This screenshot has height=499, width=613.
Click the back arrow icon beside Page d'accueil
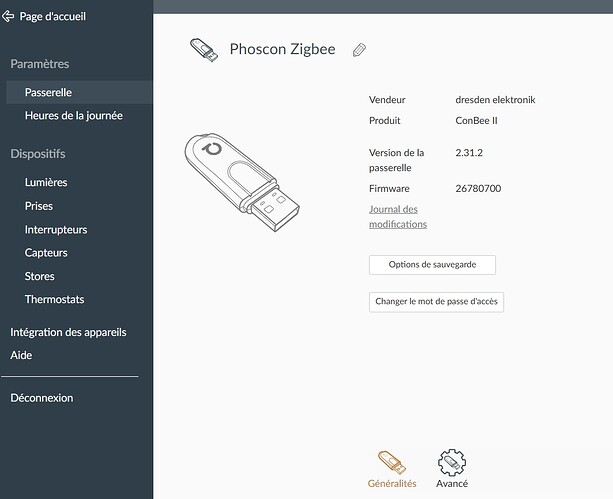pyautogui.click(x=9, y=16)
